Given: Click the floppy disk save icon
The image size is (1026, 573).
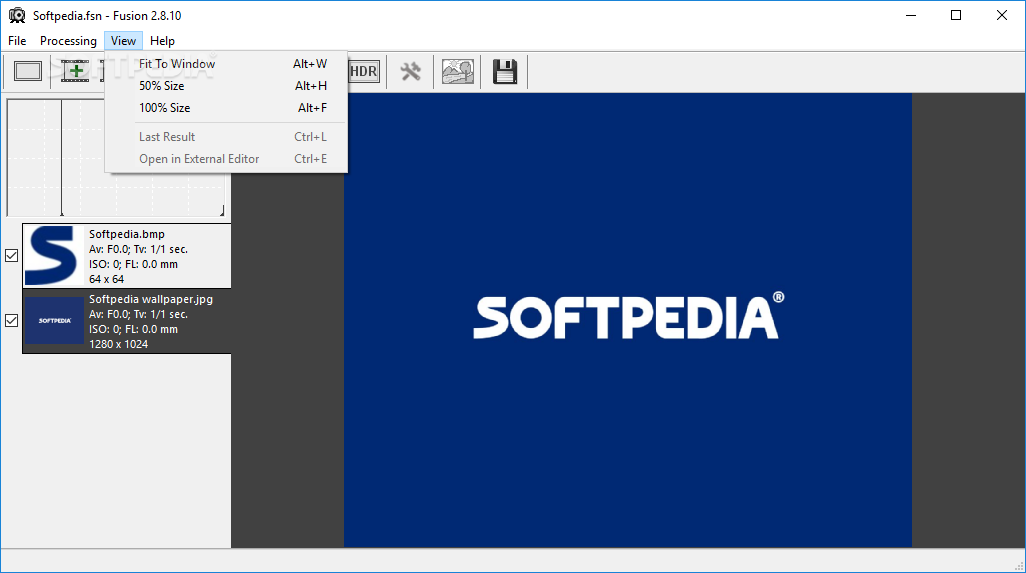Looking at the screenshot, I should [x=504, y=71].
